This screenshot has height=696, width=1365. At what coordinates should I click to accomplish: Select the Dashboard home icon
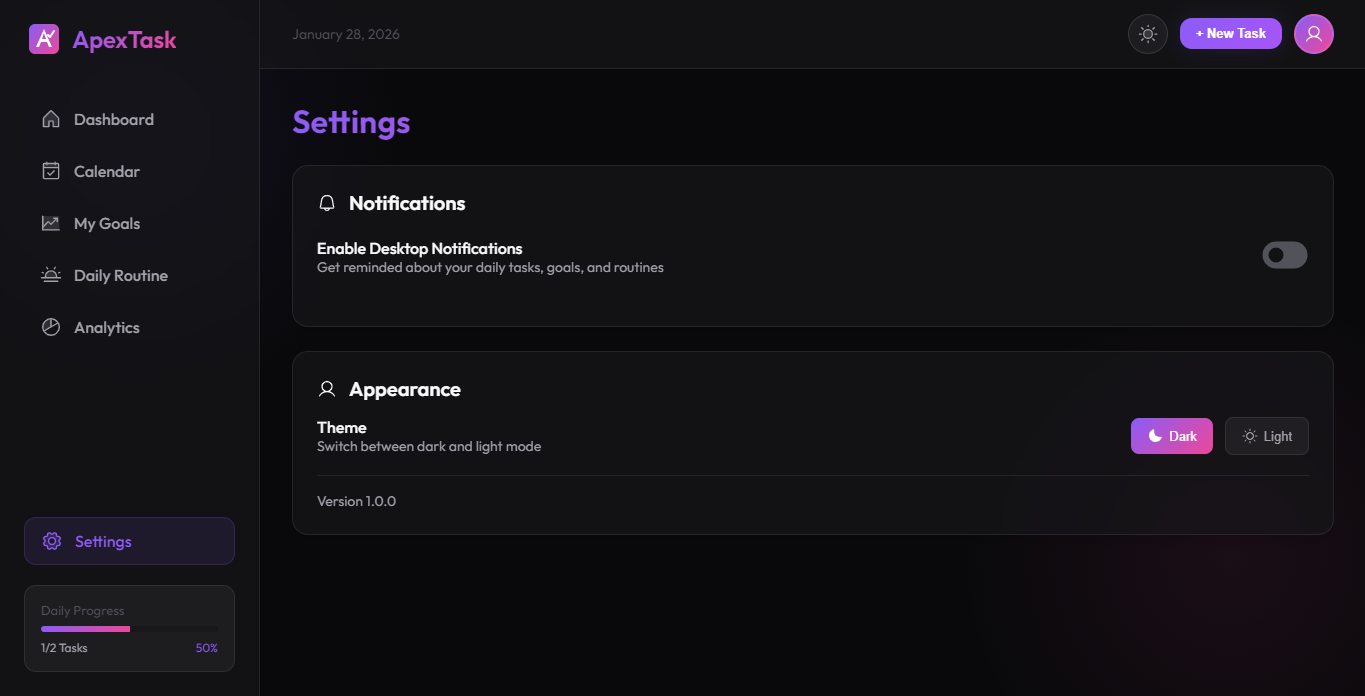(x=50, y=118)
